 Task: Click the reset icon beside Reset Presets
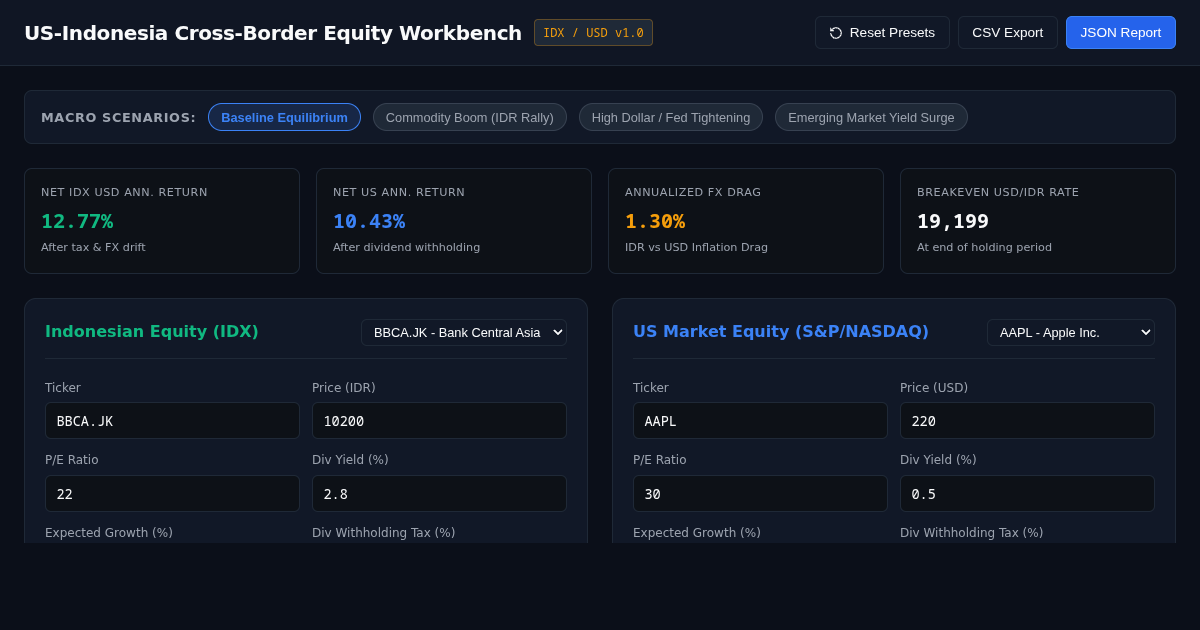[x=836, y=33]
